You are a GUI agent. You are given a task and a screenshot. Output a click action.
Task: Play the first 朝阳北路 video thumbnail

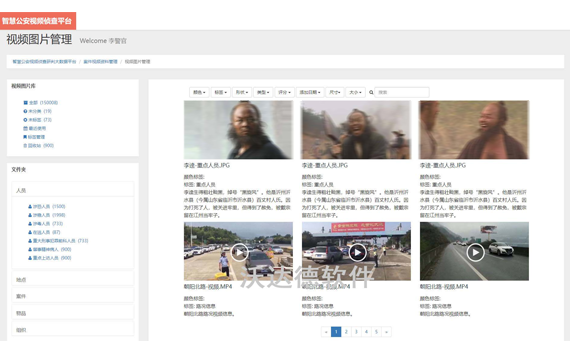point(238,251)
